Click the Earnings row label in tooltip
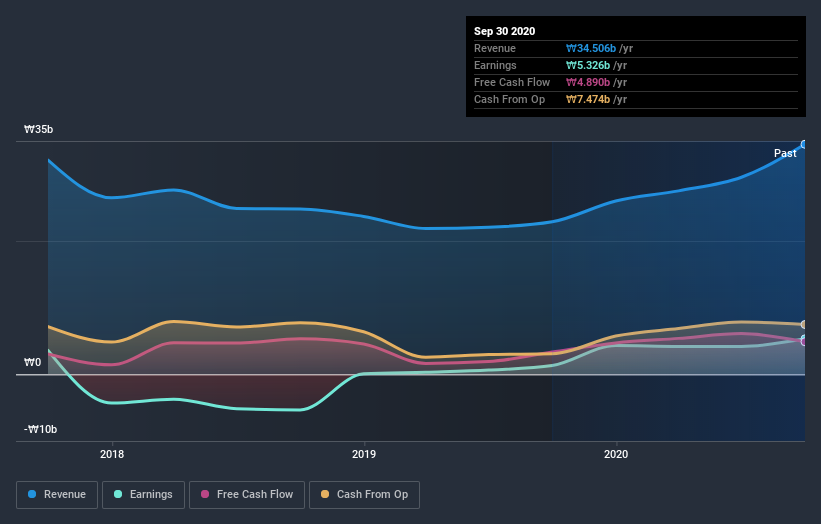 pos(495,65)
